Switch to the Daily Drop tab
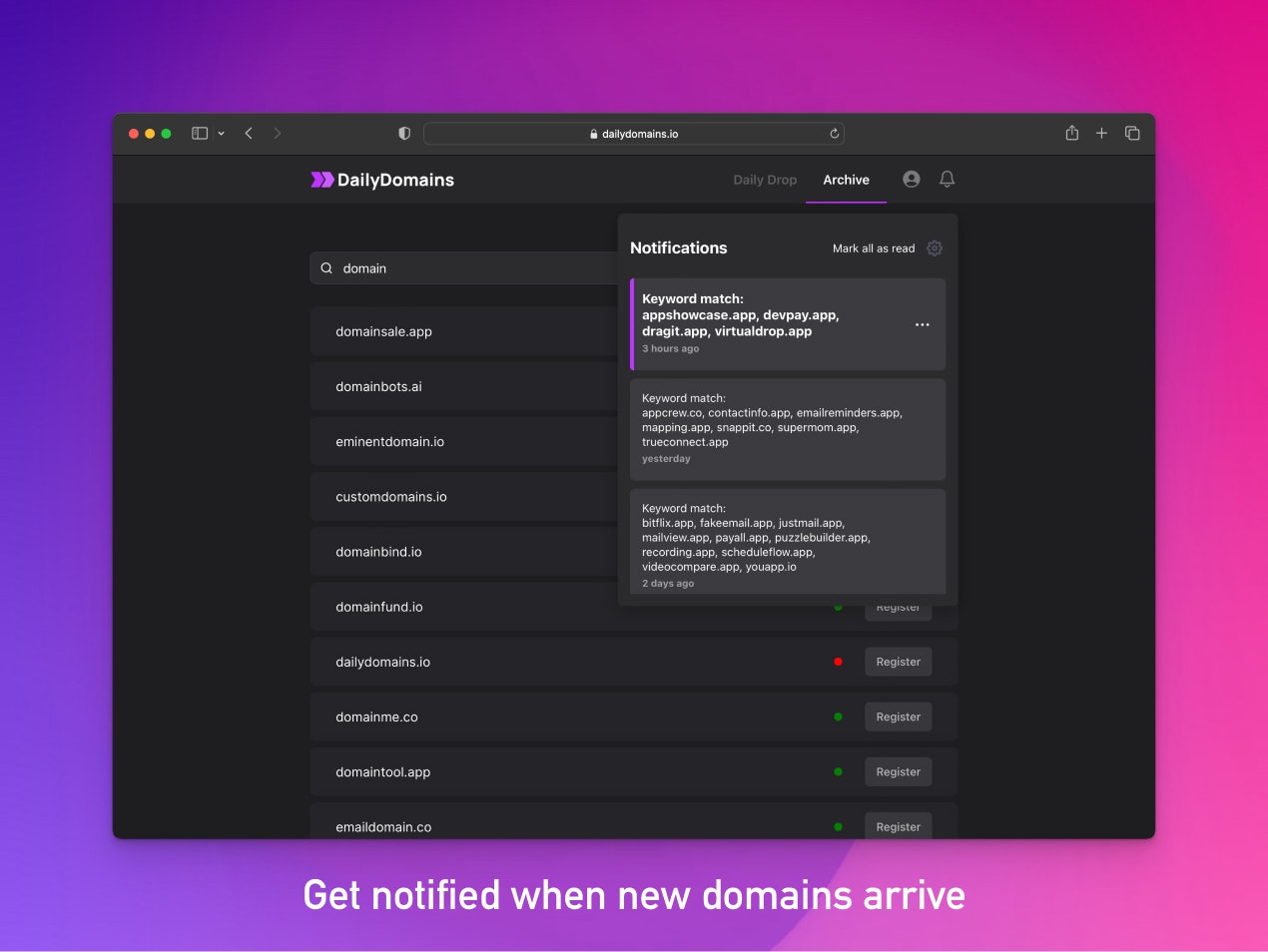Viewport: 1268px width, 952px height. click(764, 180)
